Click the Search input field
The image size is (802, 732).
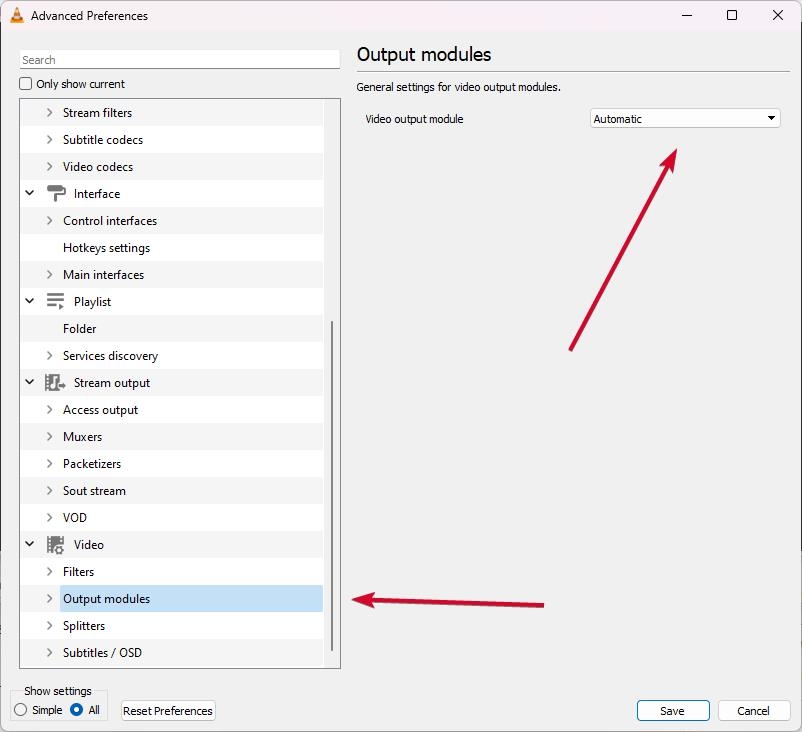[180, 60]
